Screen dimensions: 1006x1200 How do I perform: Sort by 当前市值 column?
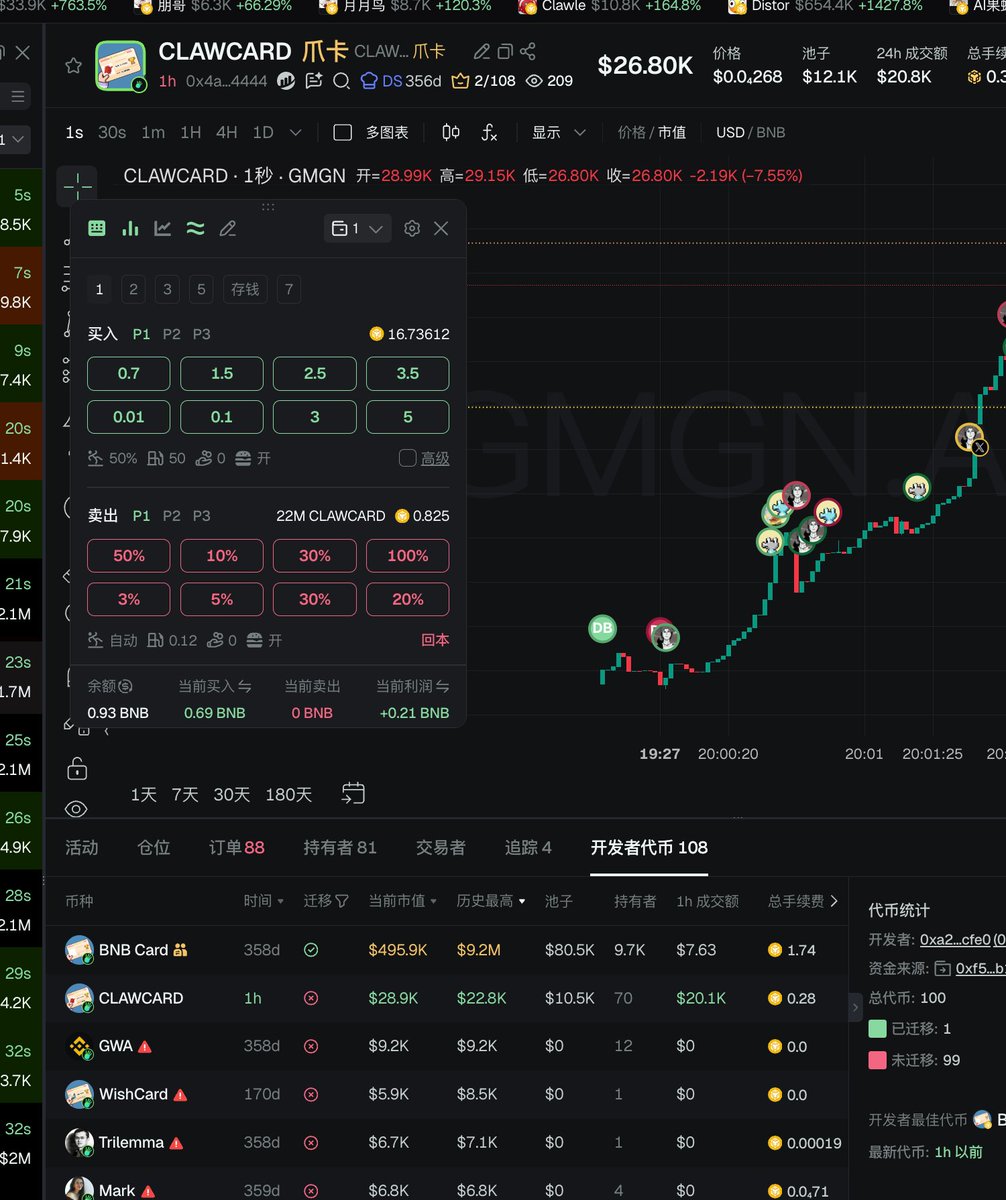coord(403,901)
